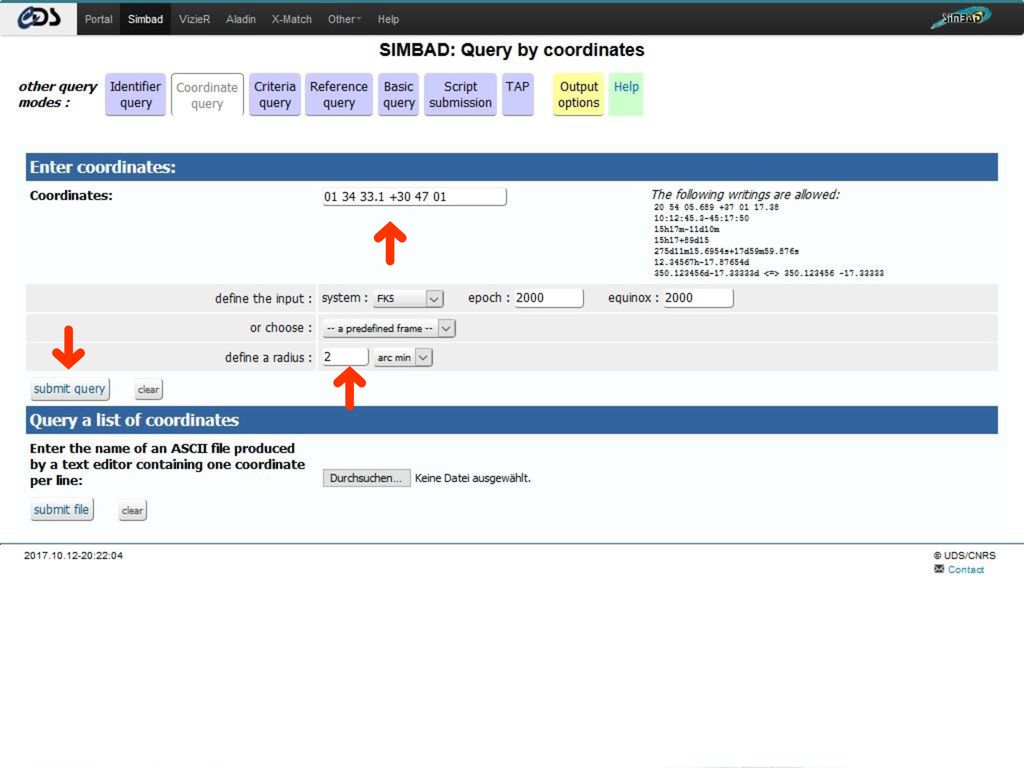Open the Script submission page

point(460,95)
